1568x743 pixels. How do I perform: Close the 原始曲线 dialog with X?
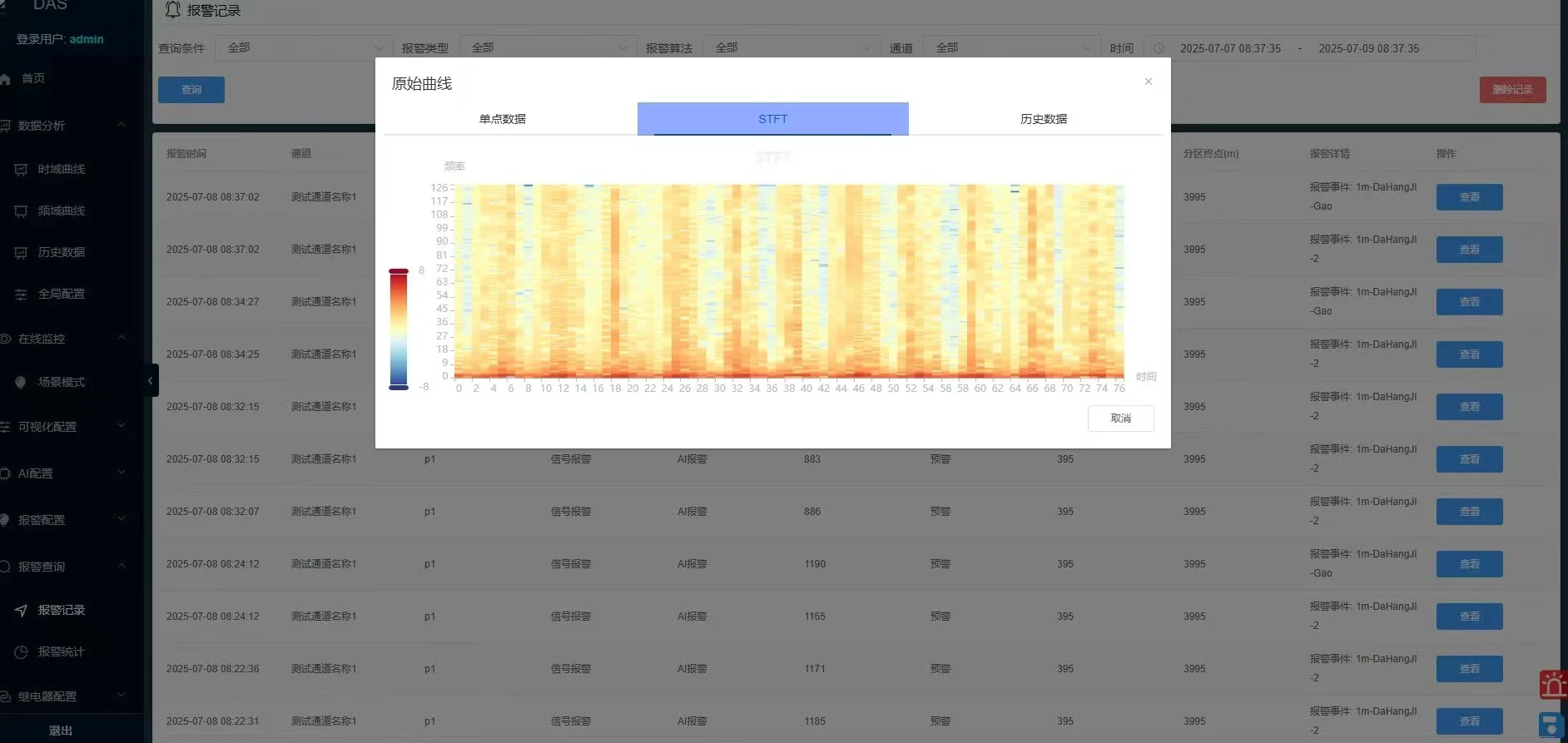[x=1149, y=82]
